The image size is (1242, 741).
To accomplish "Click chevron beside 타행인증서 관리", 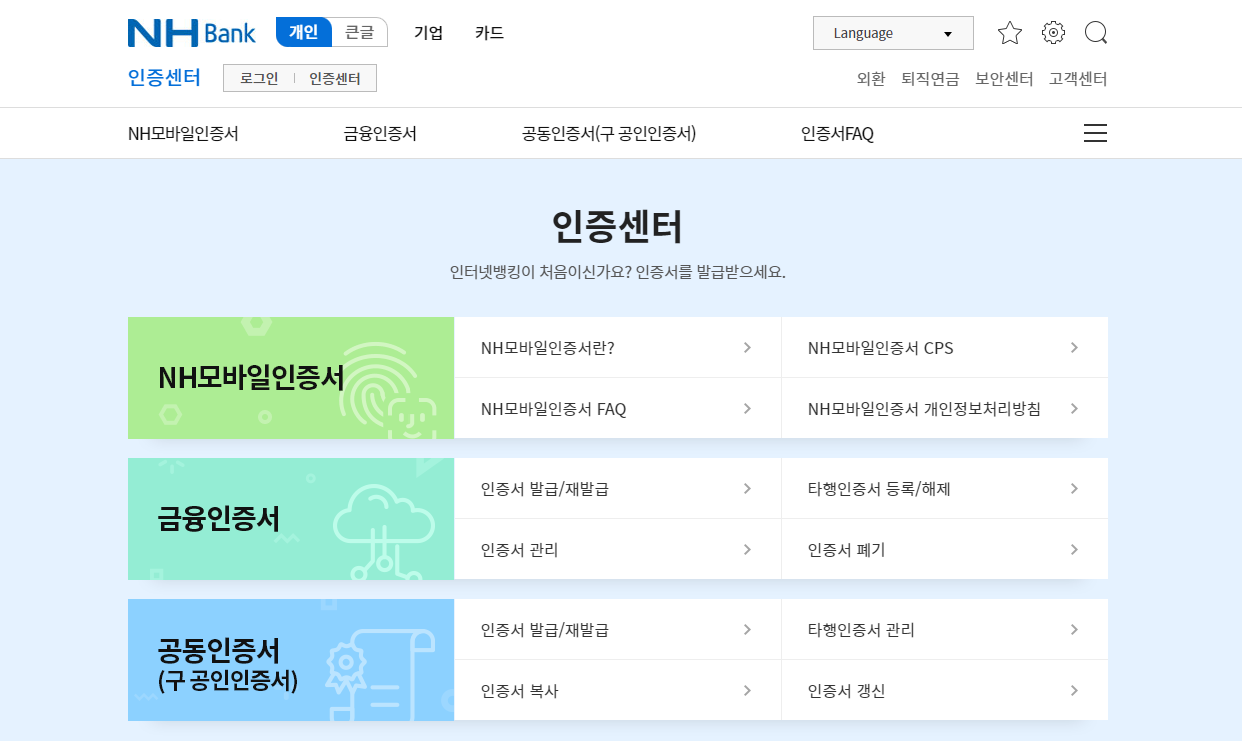I will 1074,629.
